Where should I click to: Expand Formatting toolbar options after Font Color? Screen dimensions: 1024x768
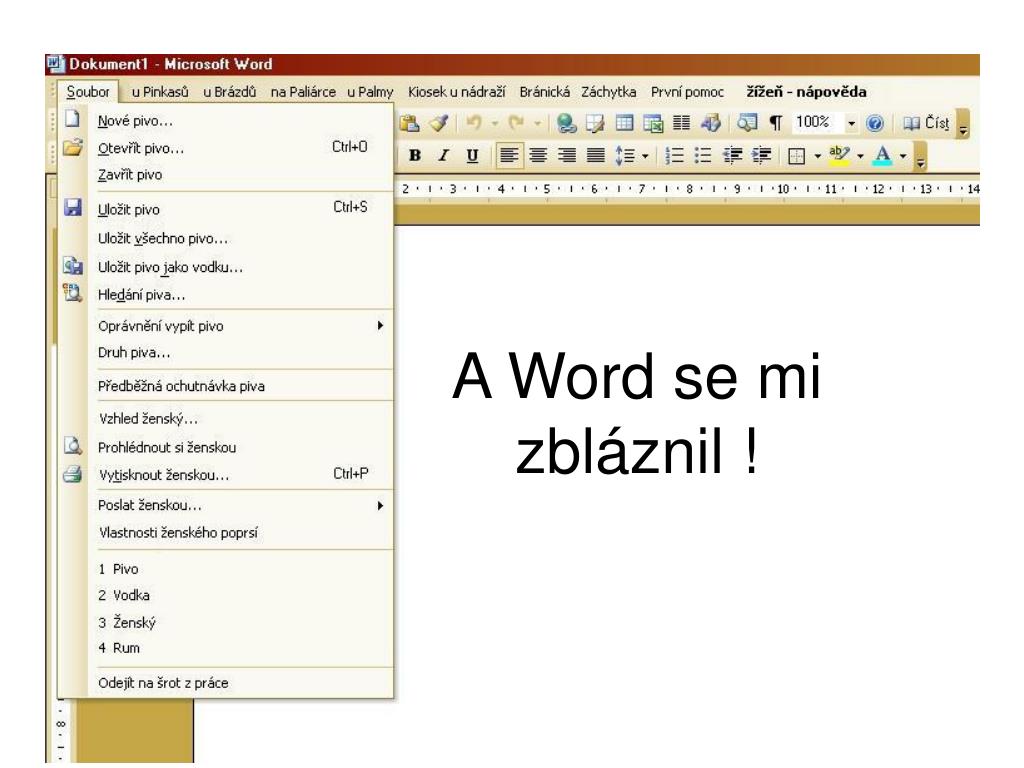click(x=920, y=156)
